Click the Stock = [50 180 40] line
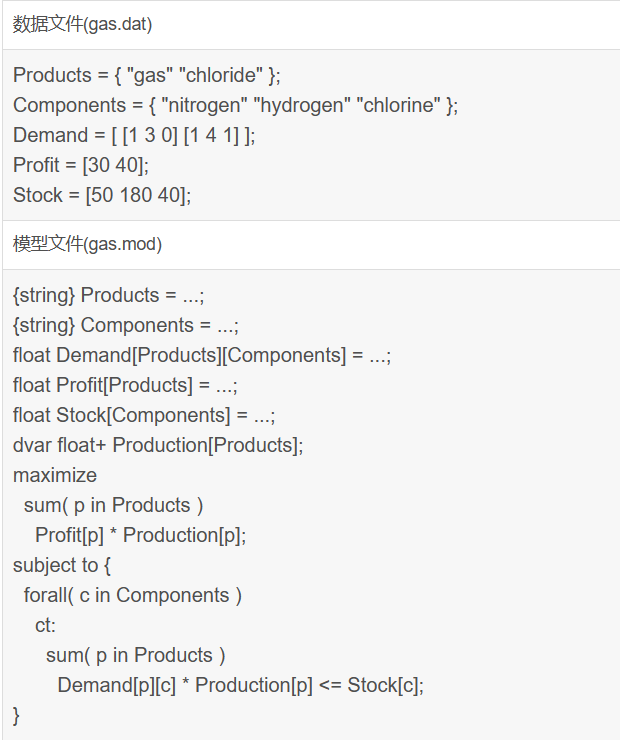 102,196
